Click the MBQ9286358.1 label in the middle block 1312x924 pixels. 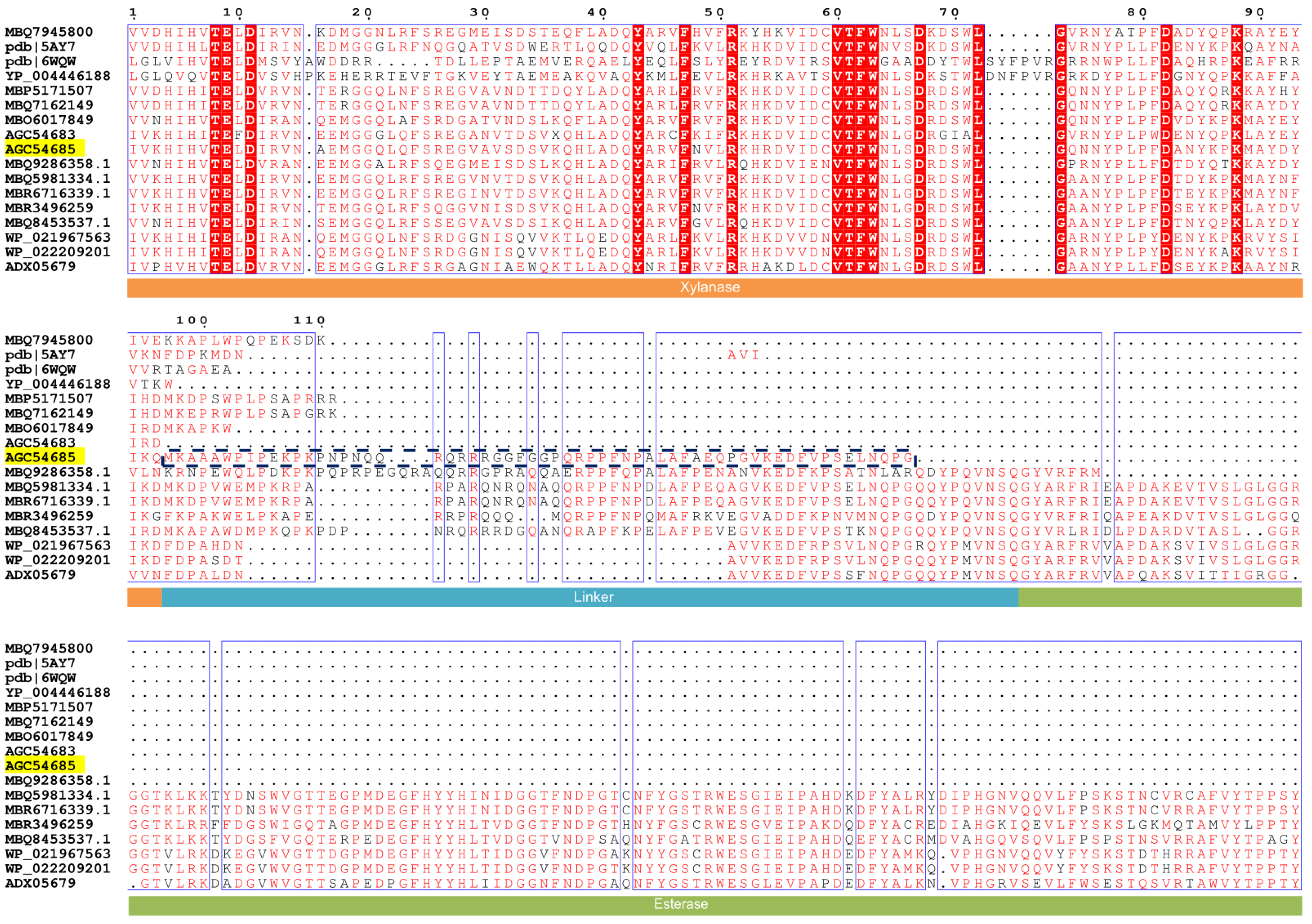57,472
